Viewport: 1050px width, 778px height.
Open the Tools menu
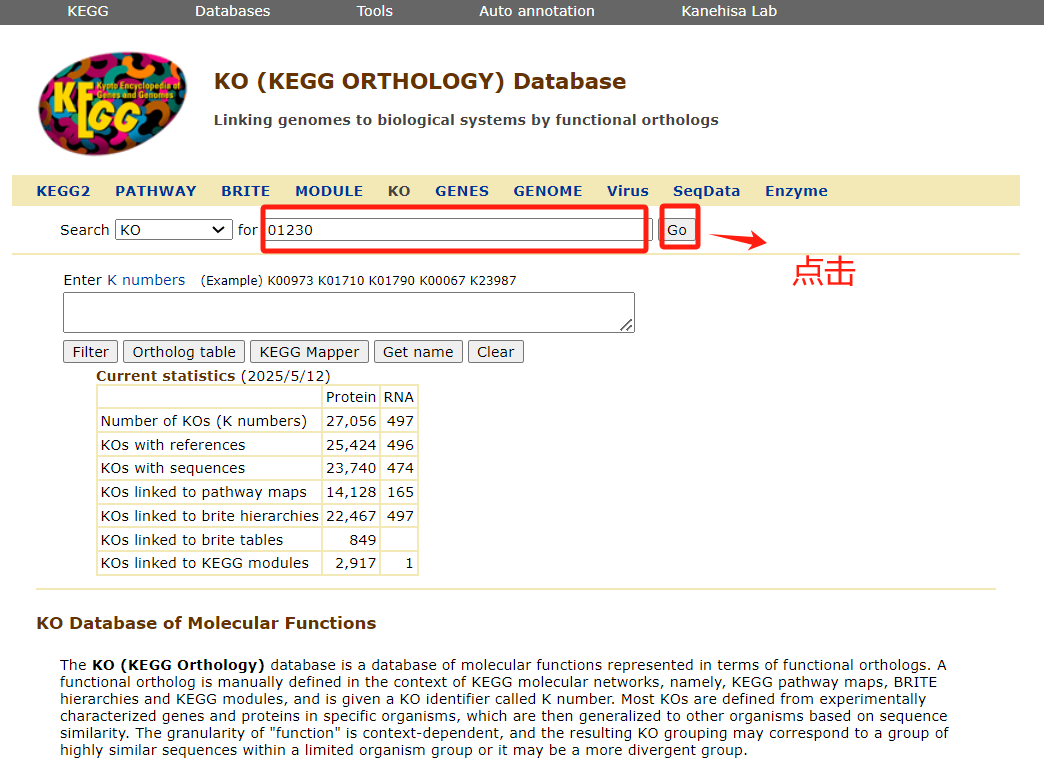pyautogui.click(x=374, y=11)
